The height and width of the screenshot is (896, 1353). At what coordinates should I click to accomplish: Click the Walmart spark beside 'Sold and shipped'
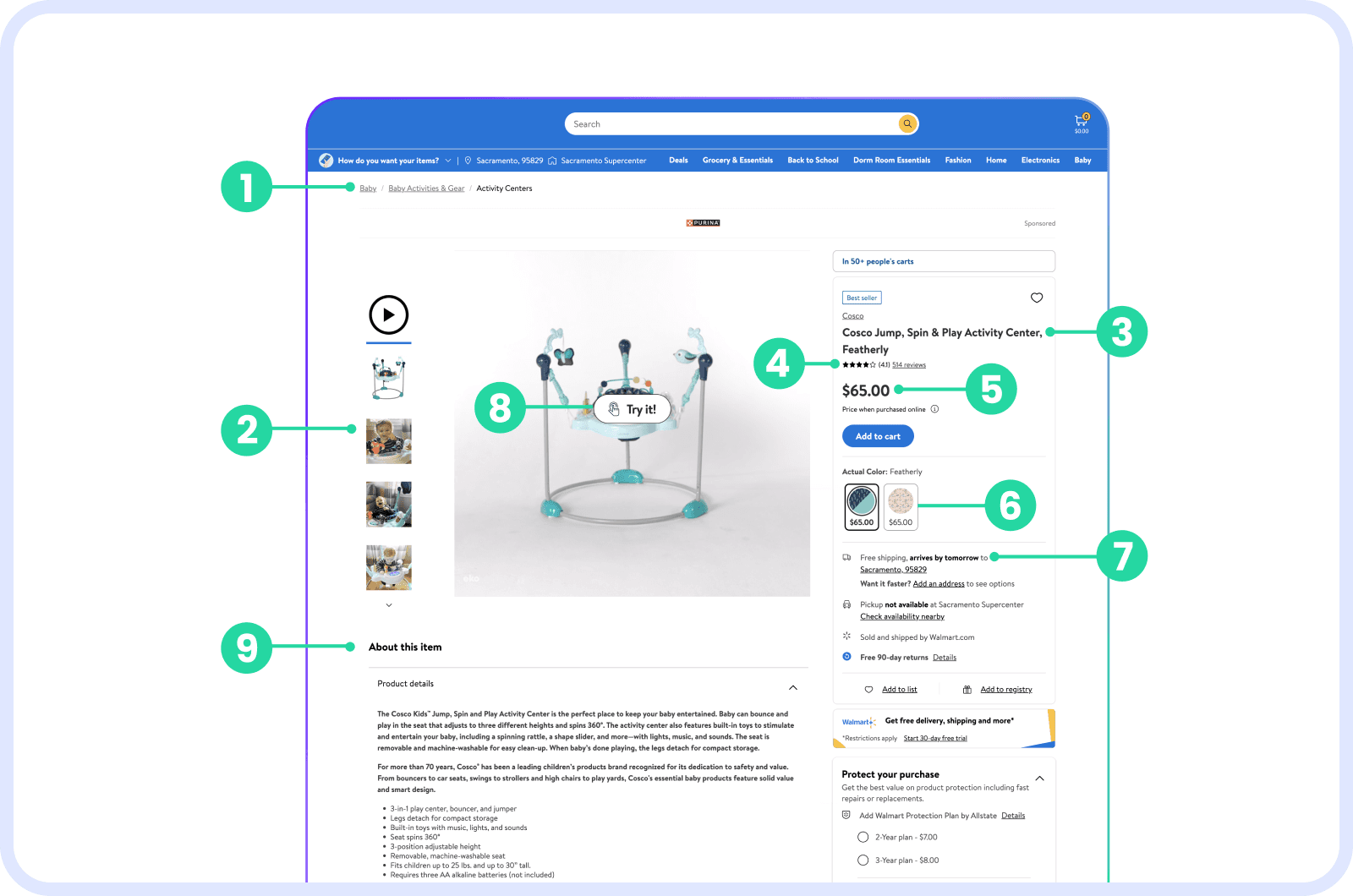pyautogui.click(x=846, y=636)
